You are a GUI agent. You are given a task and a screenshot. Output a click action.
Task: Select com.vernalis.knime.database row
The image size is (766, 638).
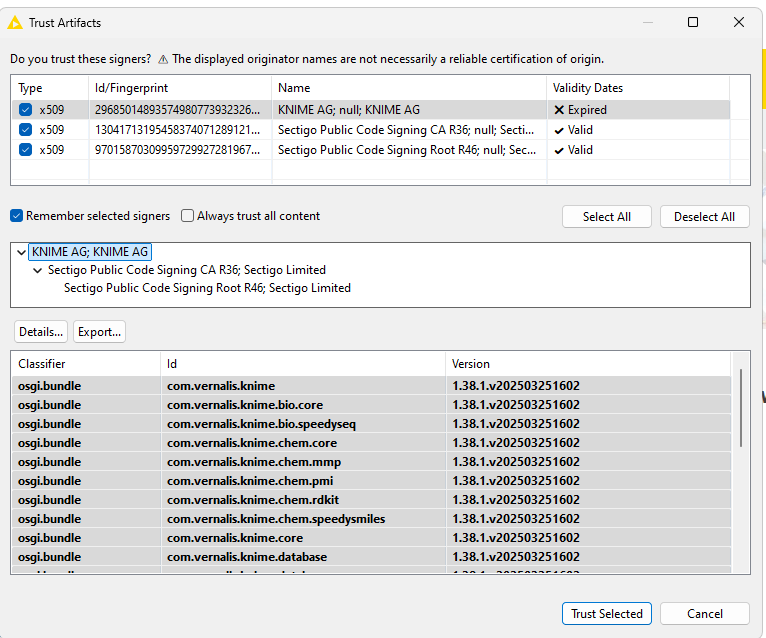(x=371, y=557)
